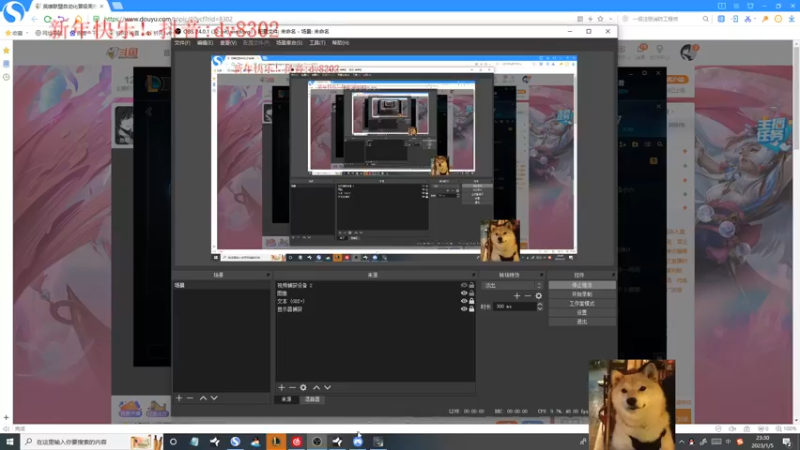Screen dimensions: 800x450
Task: Select the Video Capture Device 2 source row
Action: [x=376, y=285]
